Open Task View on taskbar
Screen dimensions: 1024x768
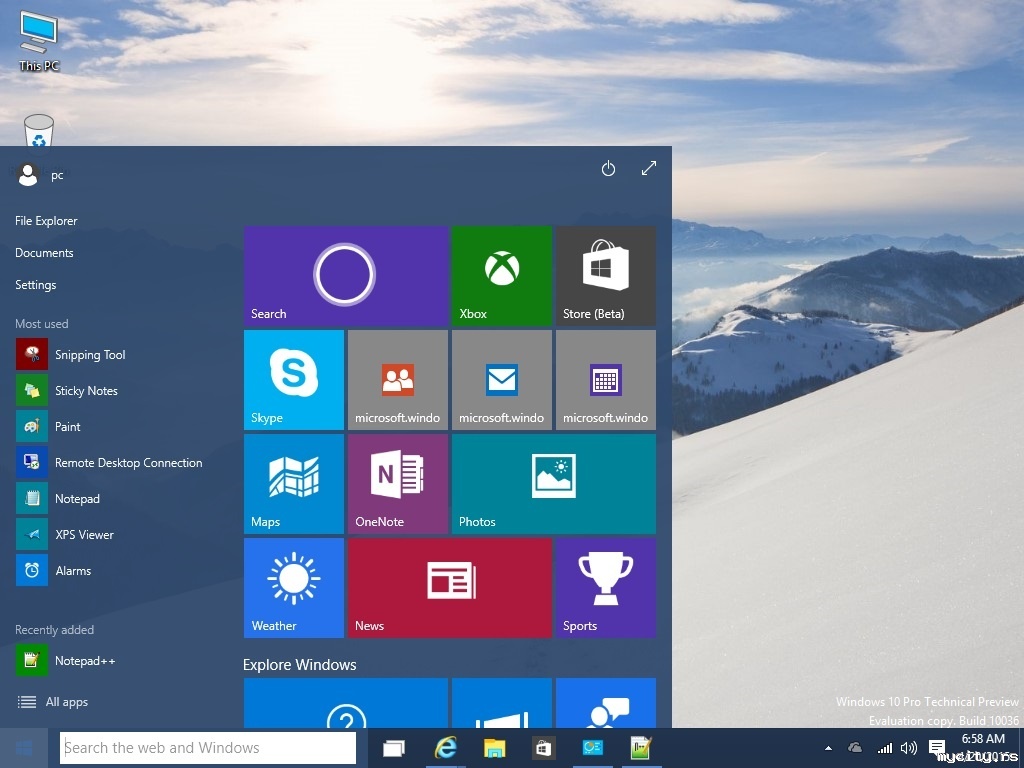coord(394,748)
